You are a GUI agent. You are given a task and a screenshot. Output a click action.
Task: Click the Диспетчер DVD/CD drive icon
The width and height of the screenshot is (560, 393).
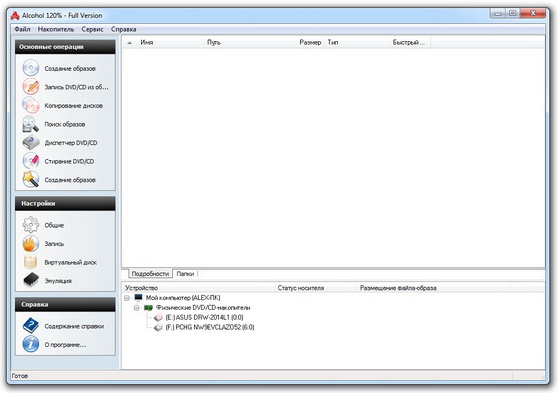tap(31, 143)
